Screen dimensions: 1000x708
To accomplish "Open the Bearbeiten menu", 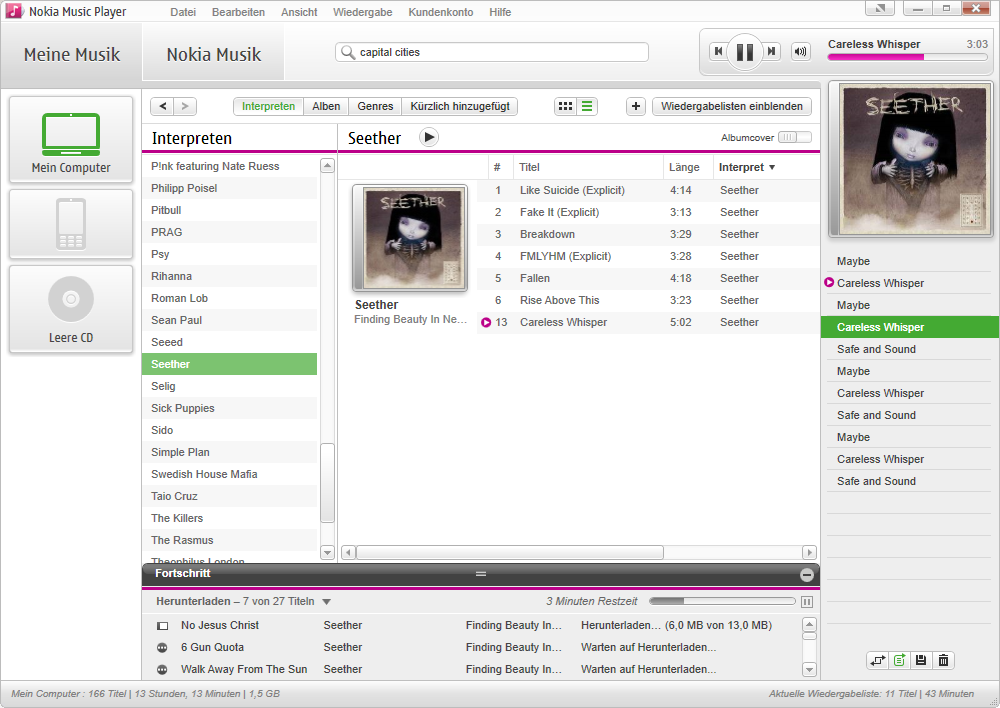I will [238, 12].
